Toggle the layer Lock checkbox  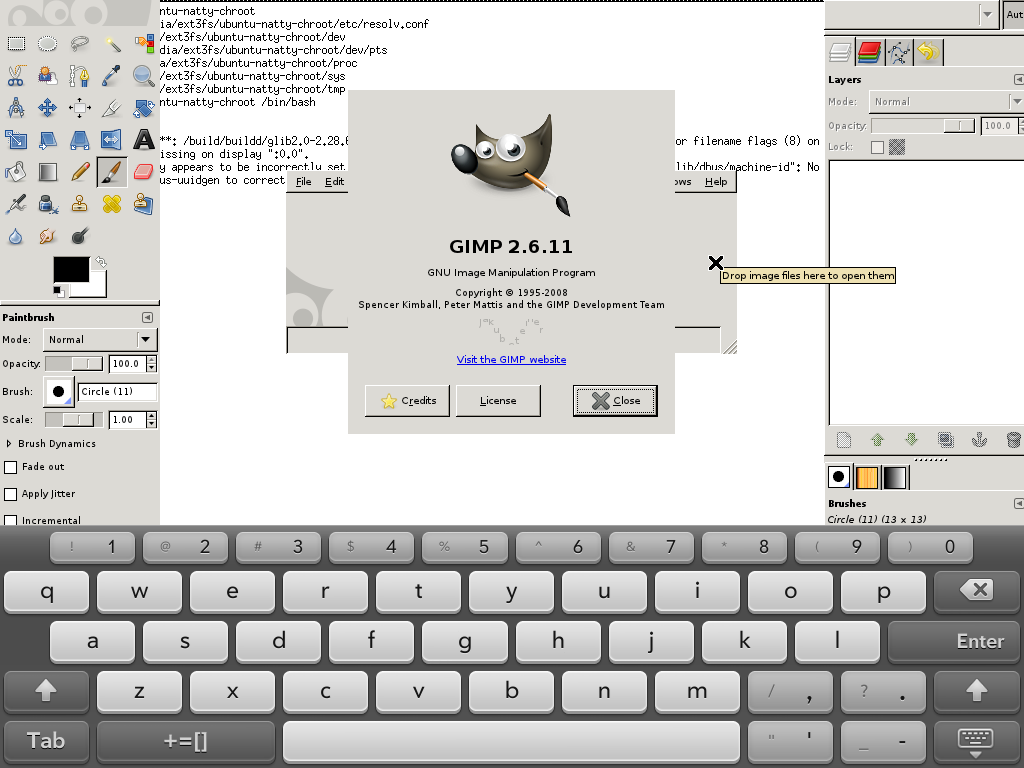pyautogui.click(x=877, y=147)
